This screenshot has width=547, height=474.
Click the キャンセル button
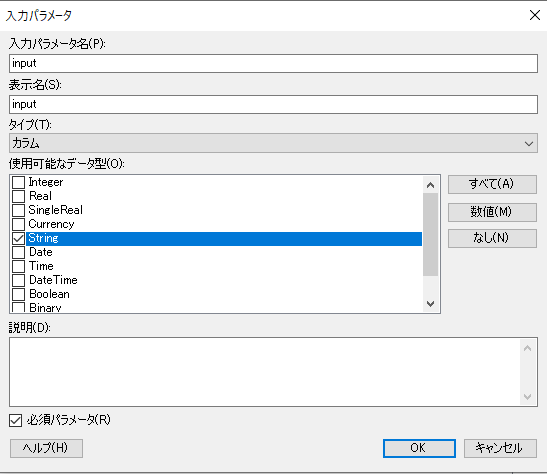[x=500, y=448]
